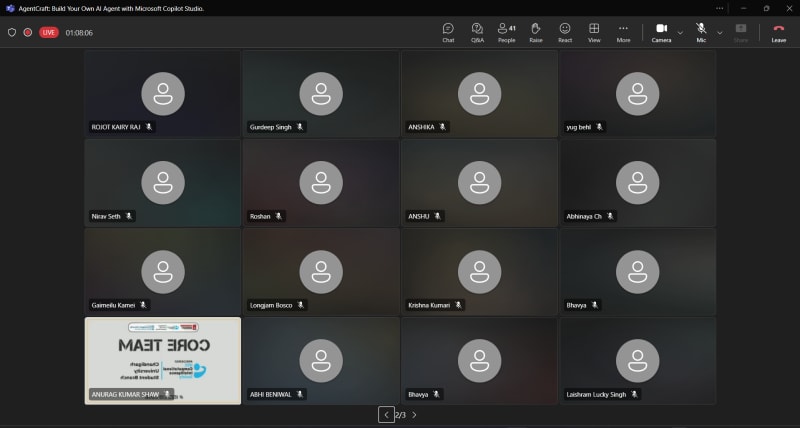Select Abhinaya Ch participant tile

(x=638, y=183)
